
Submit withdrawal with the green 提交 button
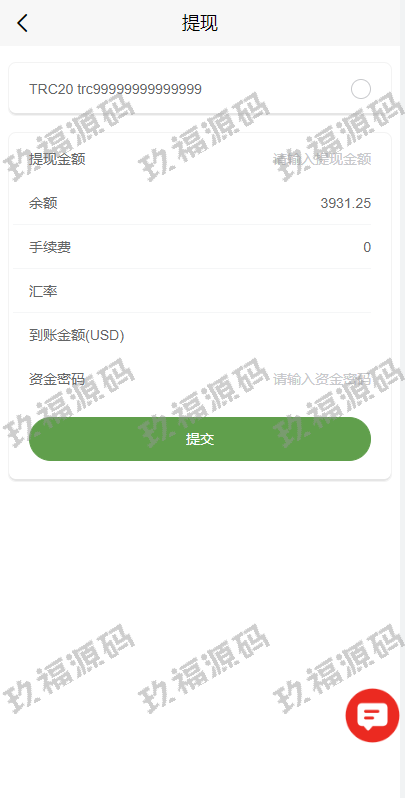click(200, 439)
